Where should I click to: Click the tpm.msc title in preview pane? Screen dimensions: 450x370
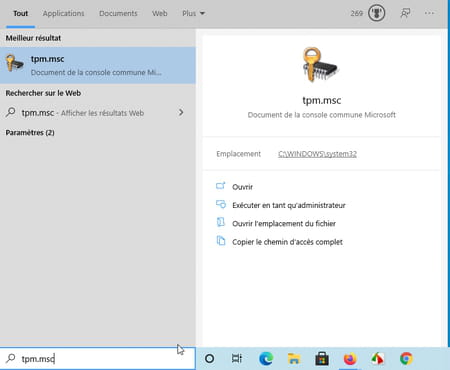point(322,100)
